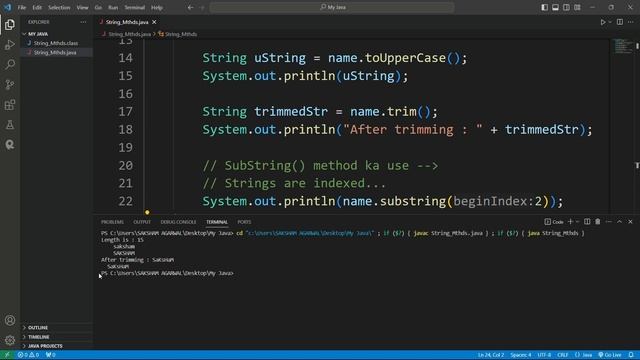The width and height of the screenshot is (640, 360).
Task: Open the remote window status button
Action: pos(7,355)
